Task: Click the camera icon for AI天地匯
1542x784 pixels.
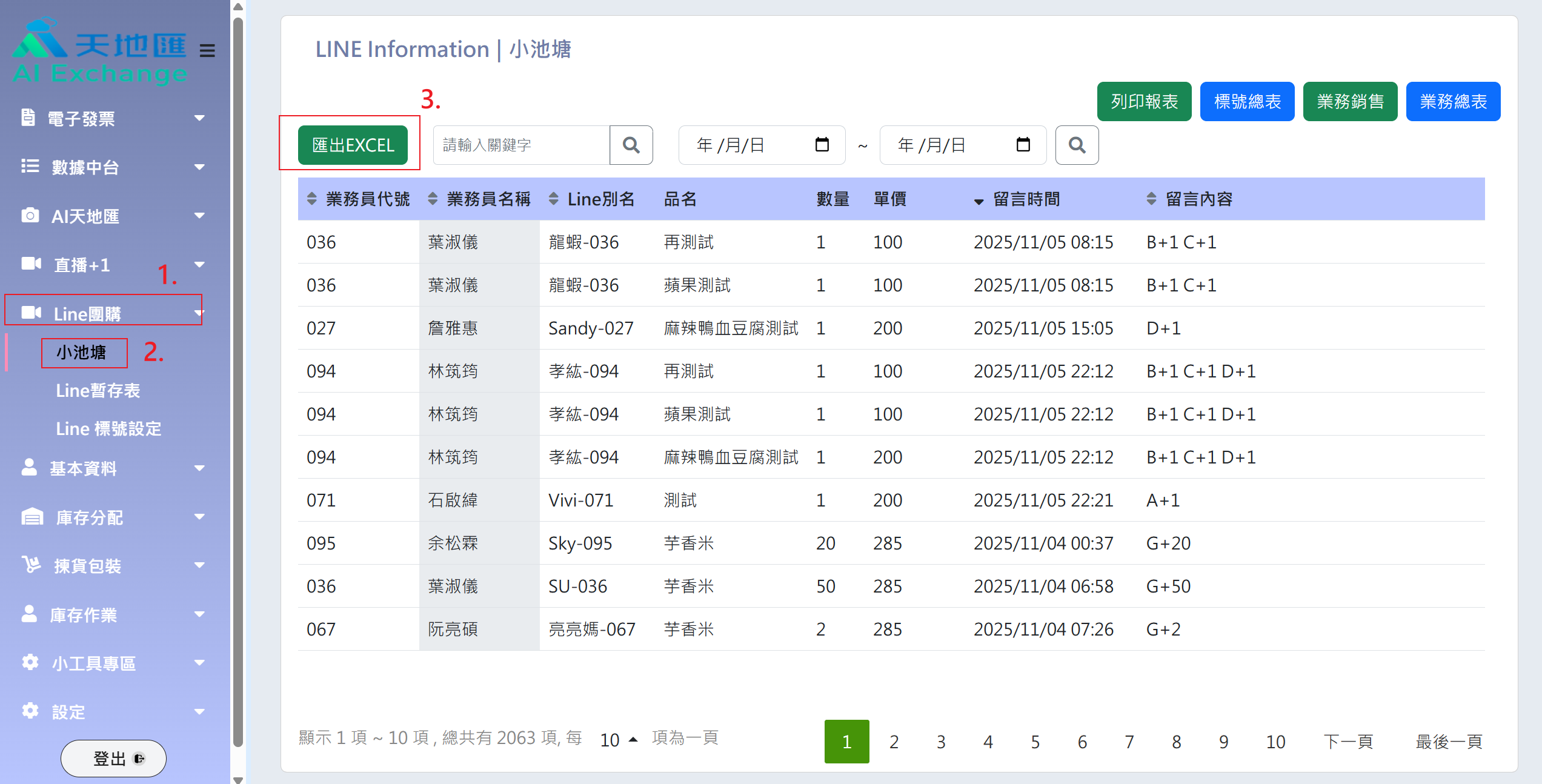Action: (30, 216)
